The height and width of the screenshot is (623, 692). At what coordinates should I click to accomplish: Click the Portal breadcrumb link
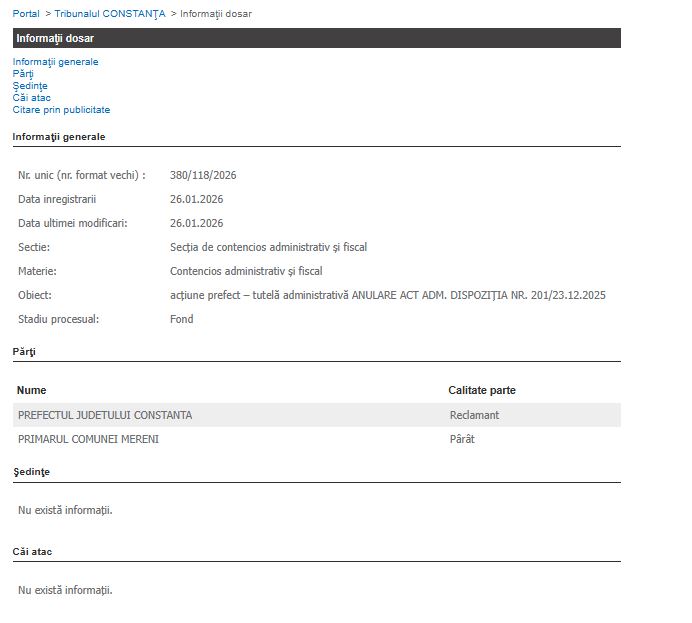26,14
